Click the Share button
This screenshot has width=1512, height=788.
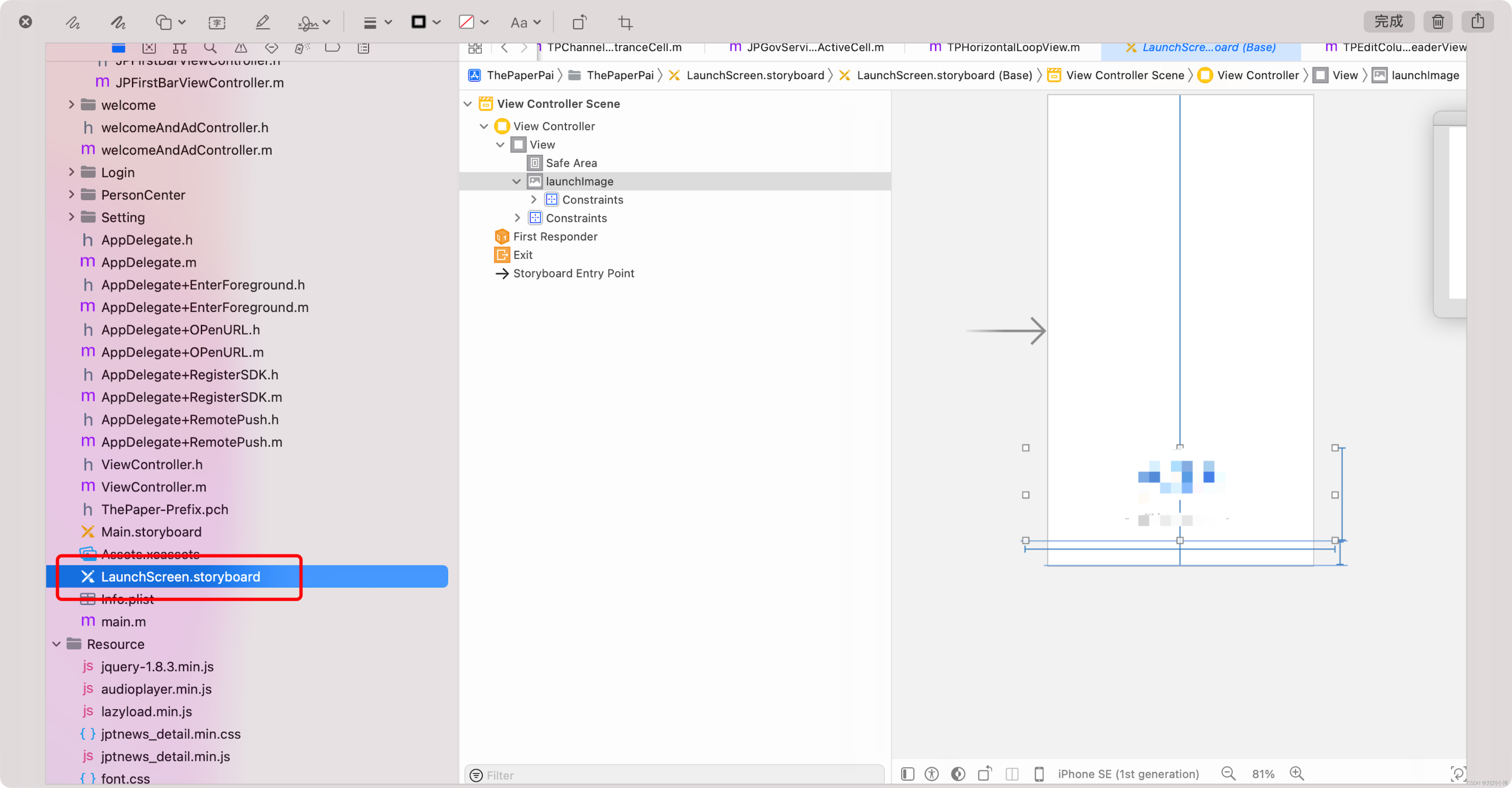pos(1477,22)
